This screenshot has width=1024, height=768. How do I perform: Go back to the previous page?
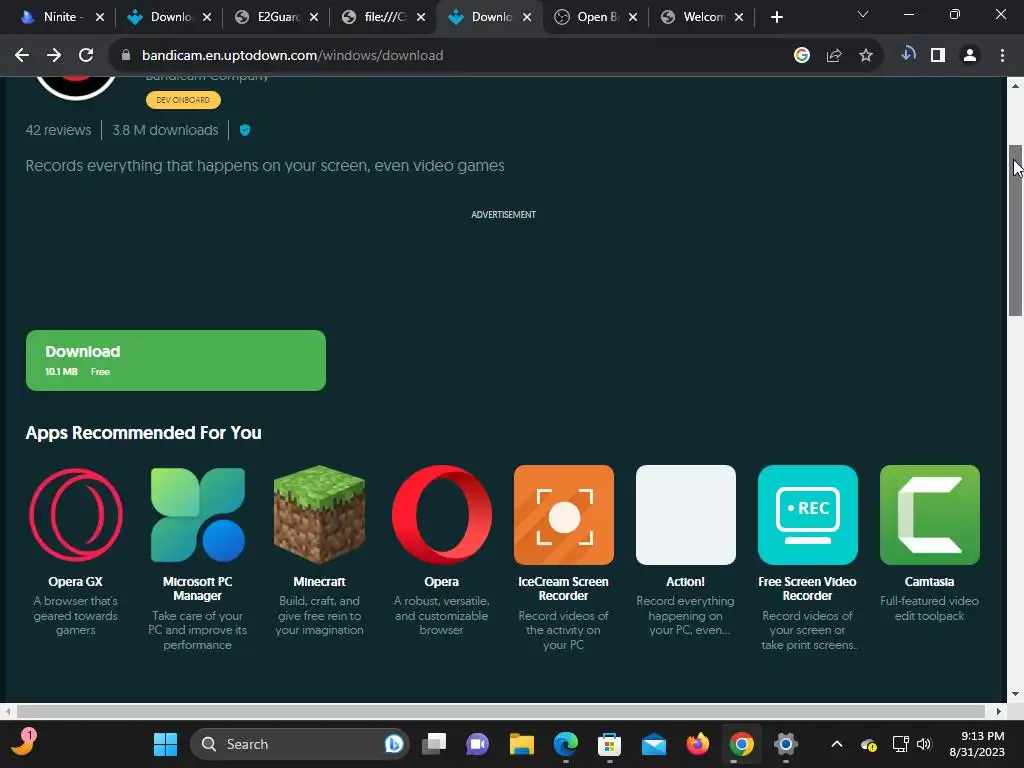[22, 56]
